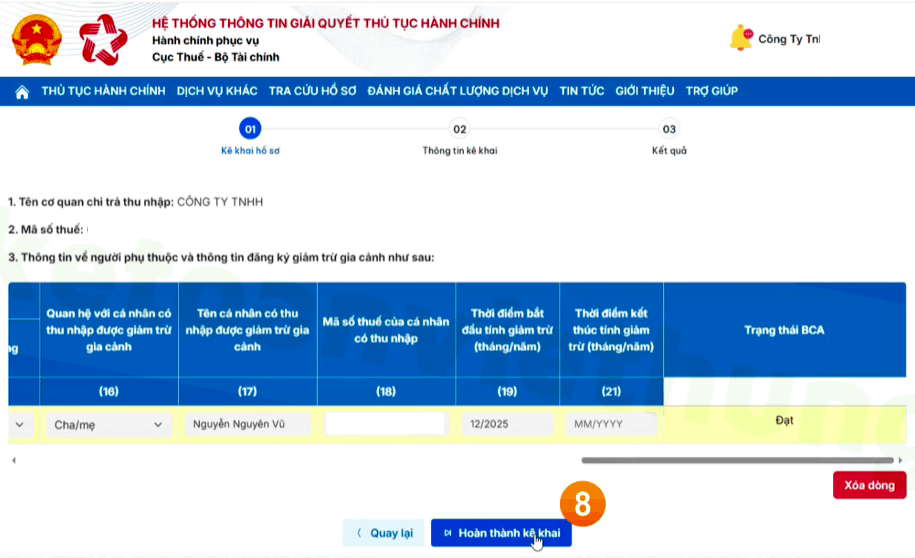The height and width of the screenshot is (558, 915).
Task: Click the Quay lại button
Action: 383,533
